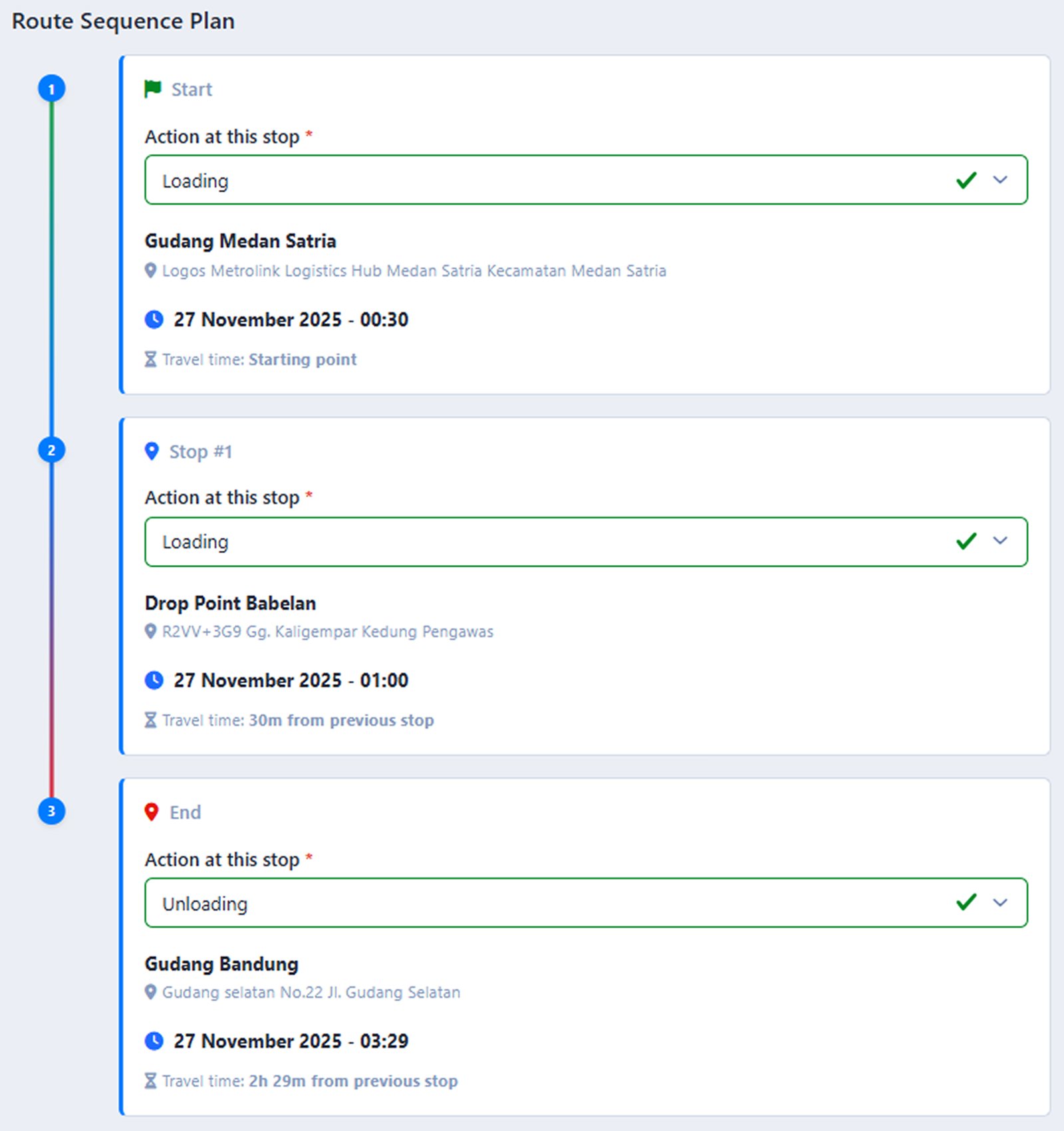Click the red pin icon beside End
The image size is (1064, 1131).
pos(152,812)
